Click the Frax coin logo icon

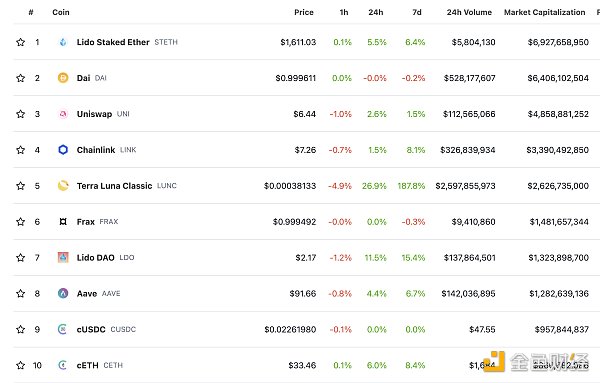63,222
